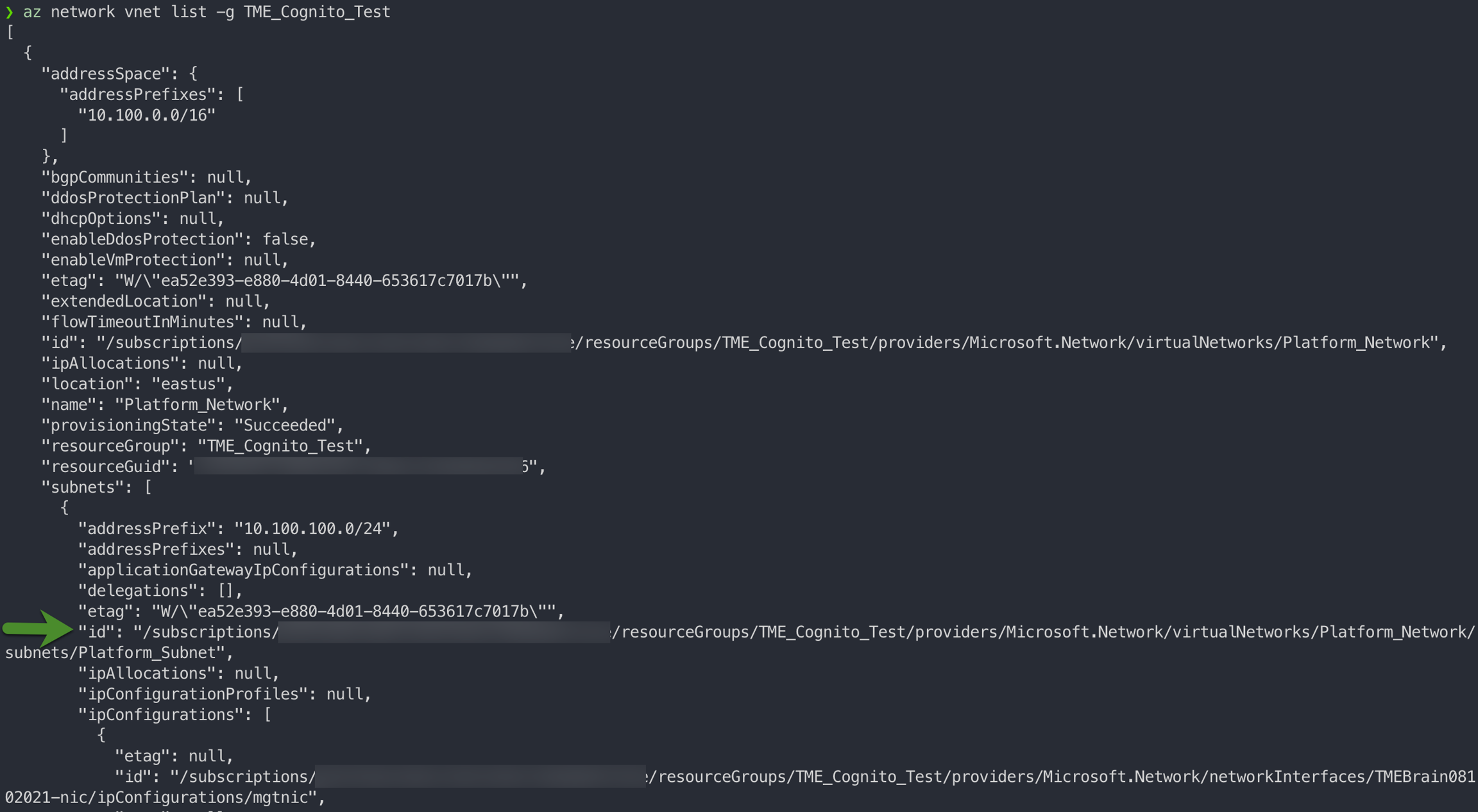1478x812 pixels.
Task: Click the subnets key label
Action: click(83, 487)
